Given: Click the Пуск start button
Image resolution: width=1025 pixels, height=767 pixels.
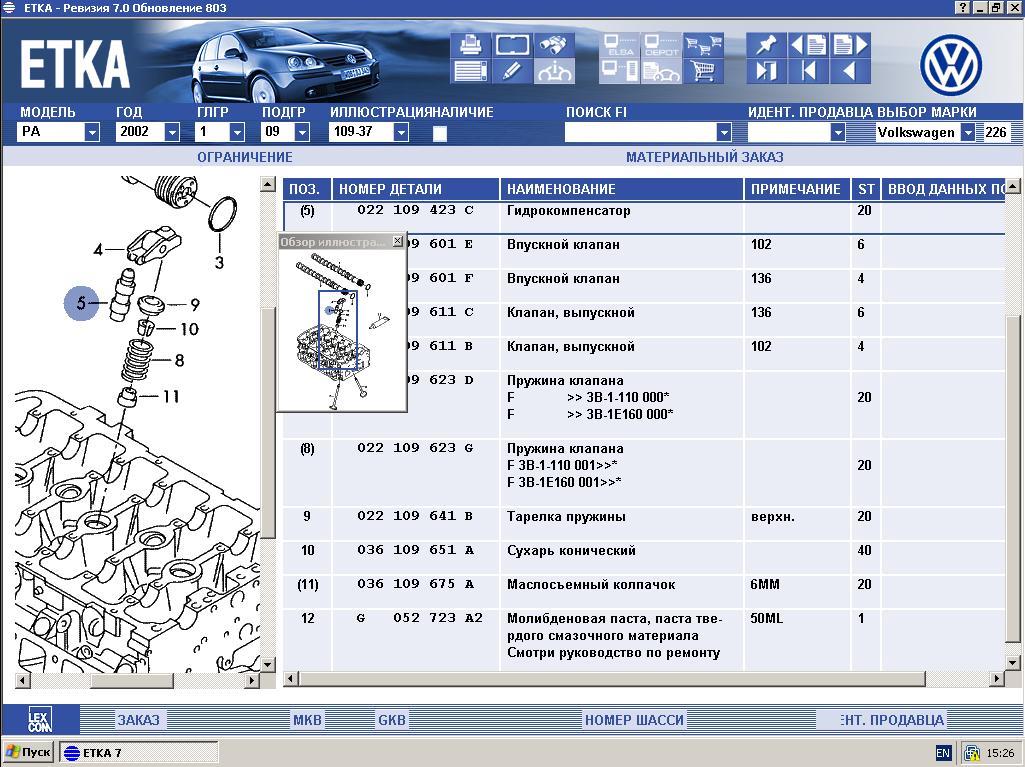Looking at the screenshot, I should (28, 753).
